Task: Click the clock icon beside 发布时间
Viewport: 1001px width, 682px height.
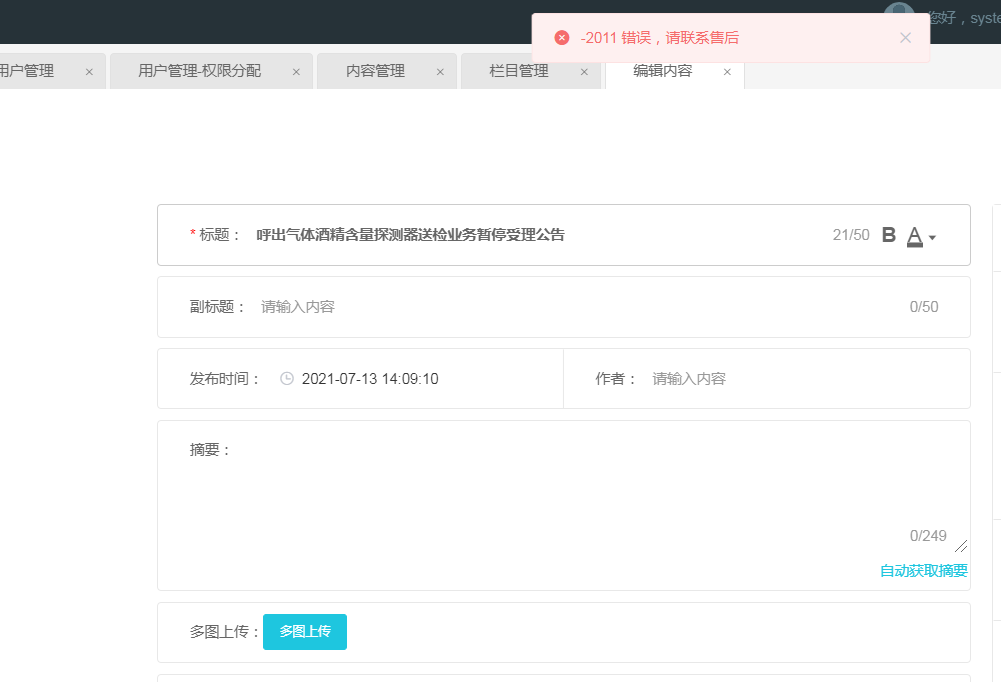Action: coord(287,379)
